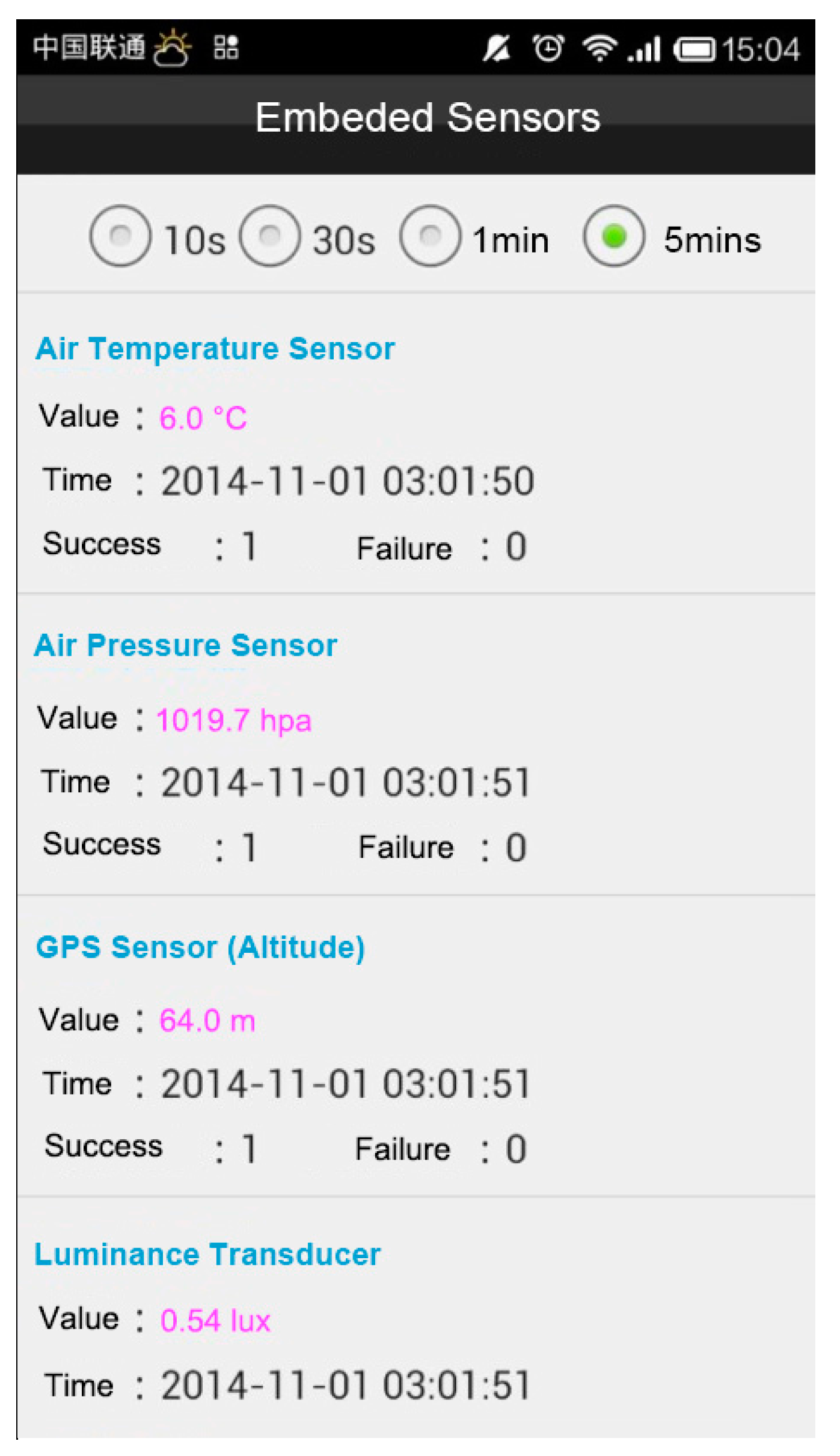The width and height of the screenshot is (840, 1456).
Task: Tap the 15:04 clock in status bar
Action: [x=761, y=49]
